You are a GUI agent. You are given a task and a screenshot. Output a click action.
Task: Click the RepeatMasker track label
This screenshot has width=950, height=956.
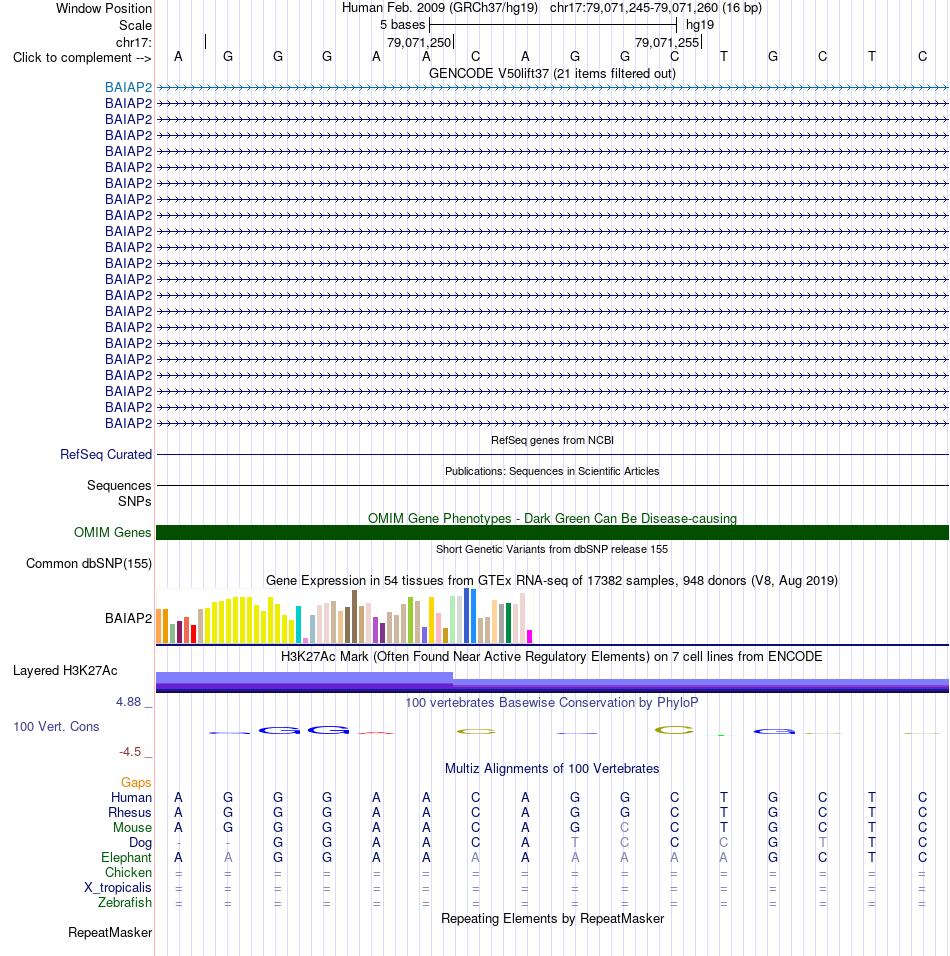pos(110,932)
